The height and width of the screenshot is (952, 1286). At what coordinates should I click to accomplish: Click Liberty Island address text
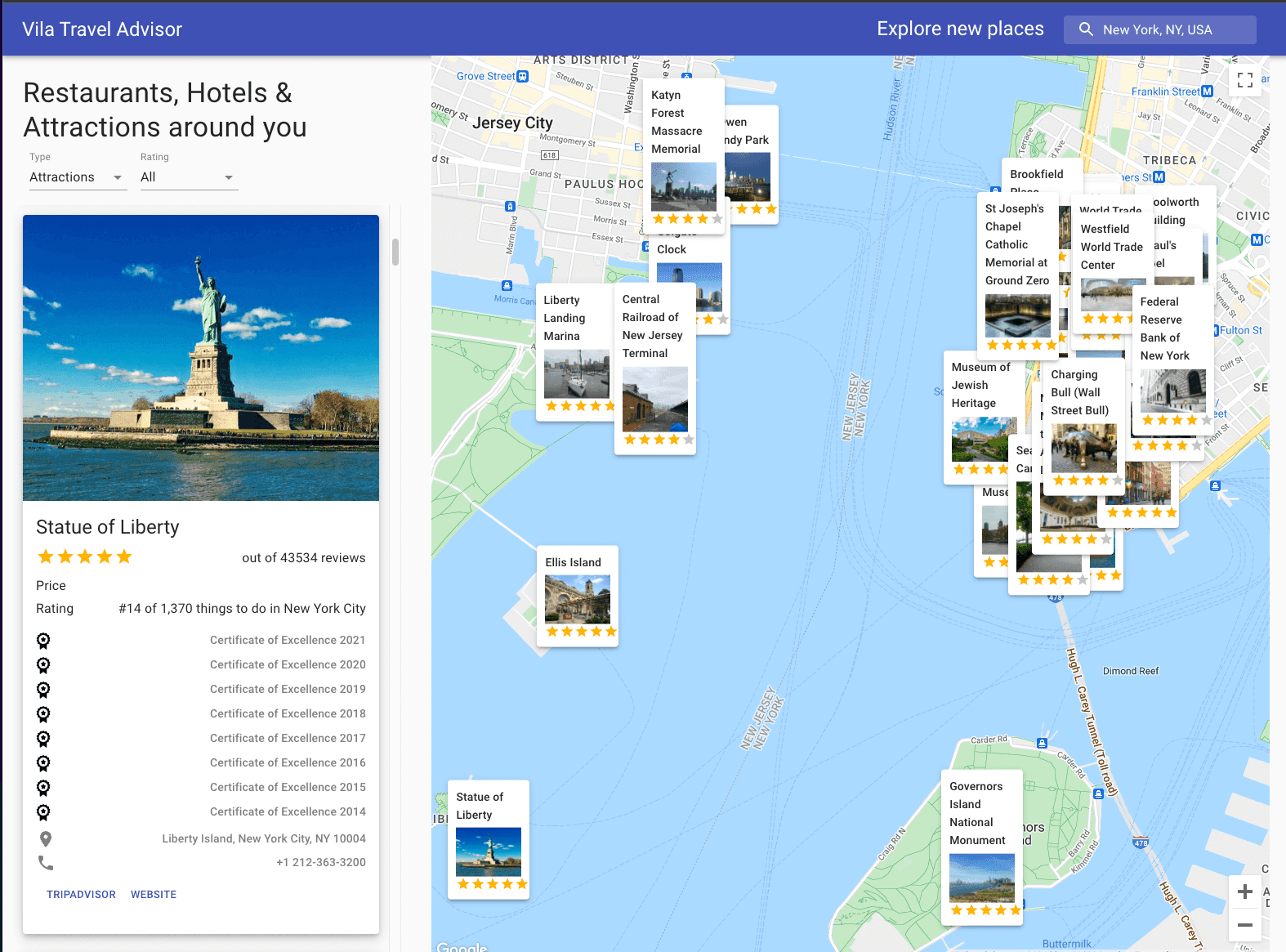point(264,839)
